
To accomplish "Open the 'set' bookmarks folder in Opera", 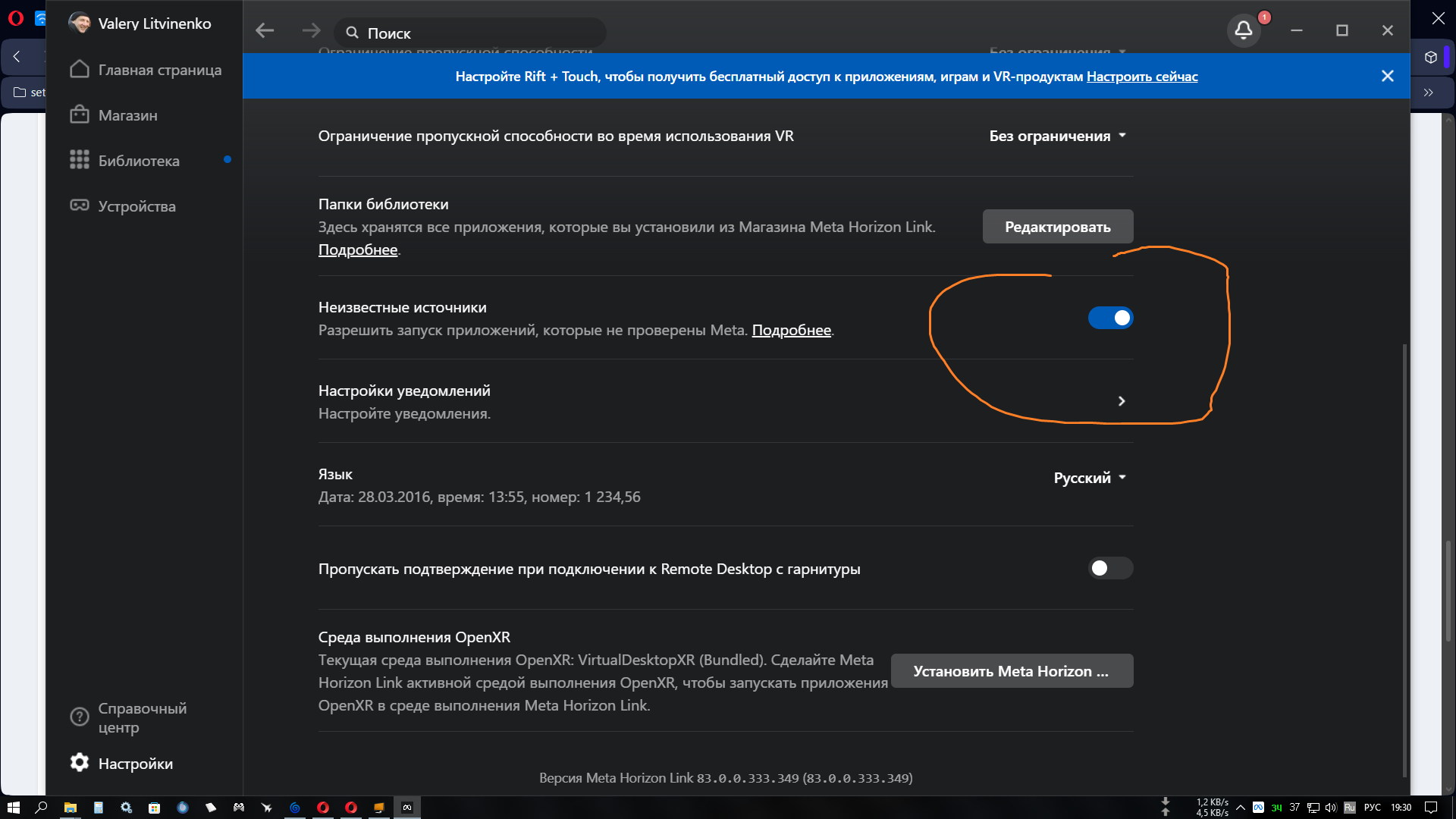I will (x=30, y=93).
